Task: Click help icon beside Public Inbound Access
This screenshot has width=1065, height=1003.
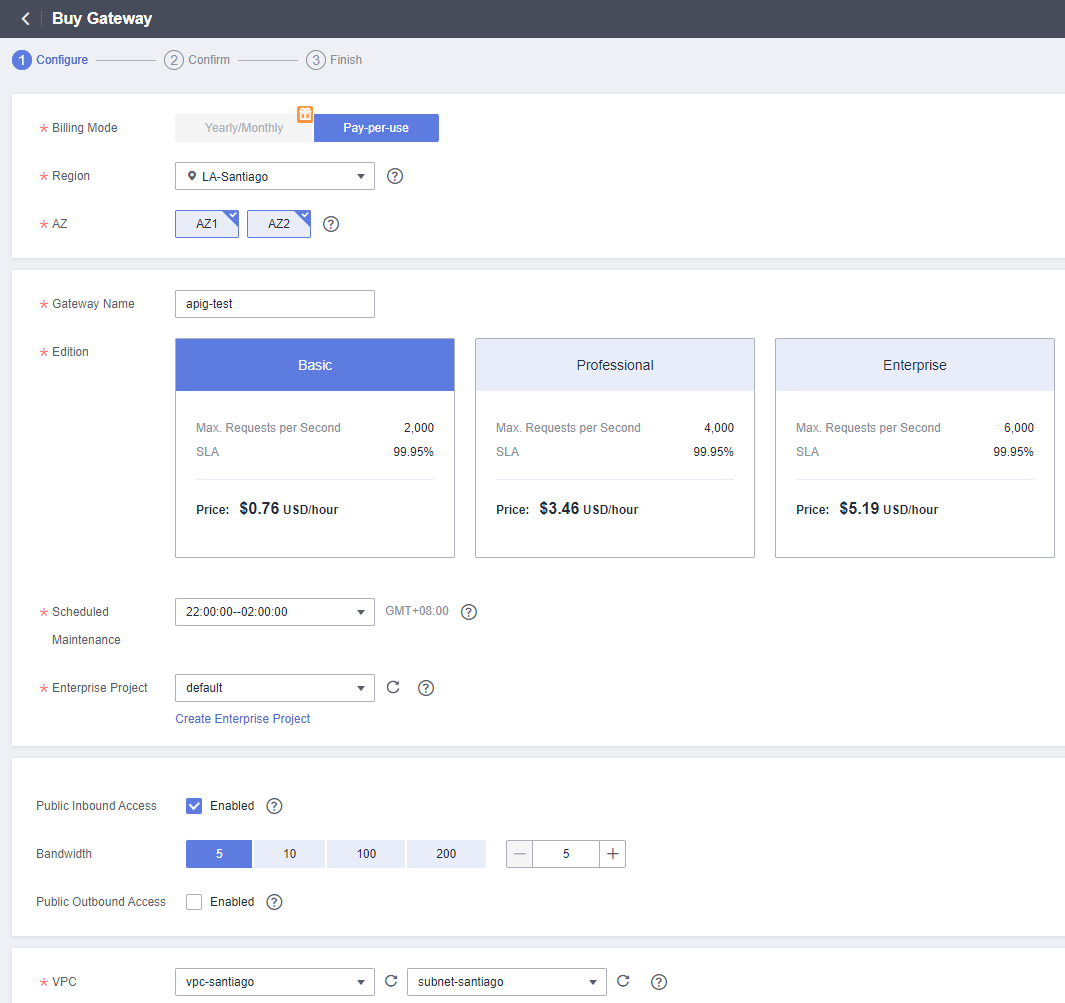Action: pyautogui.click(x=275, y=806)
